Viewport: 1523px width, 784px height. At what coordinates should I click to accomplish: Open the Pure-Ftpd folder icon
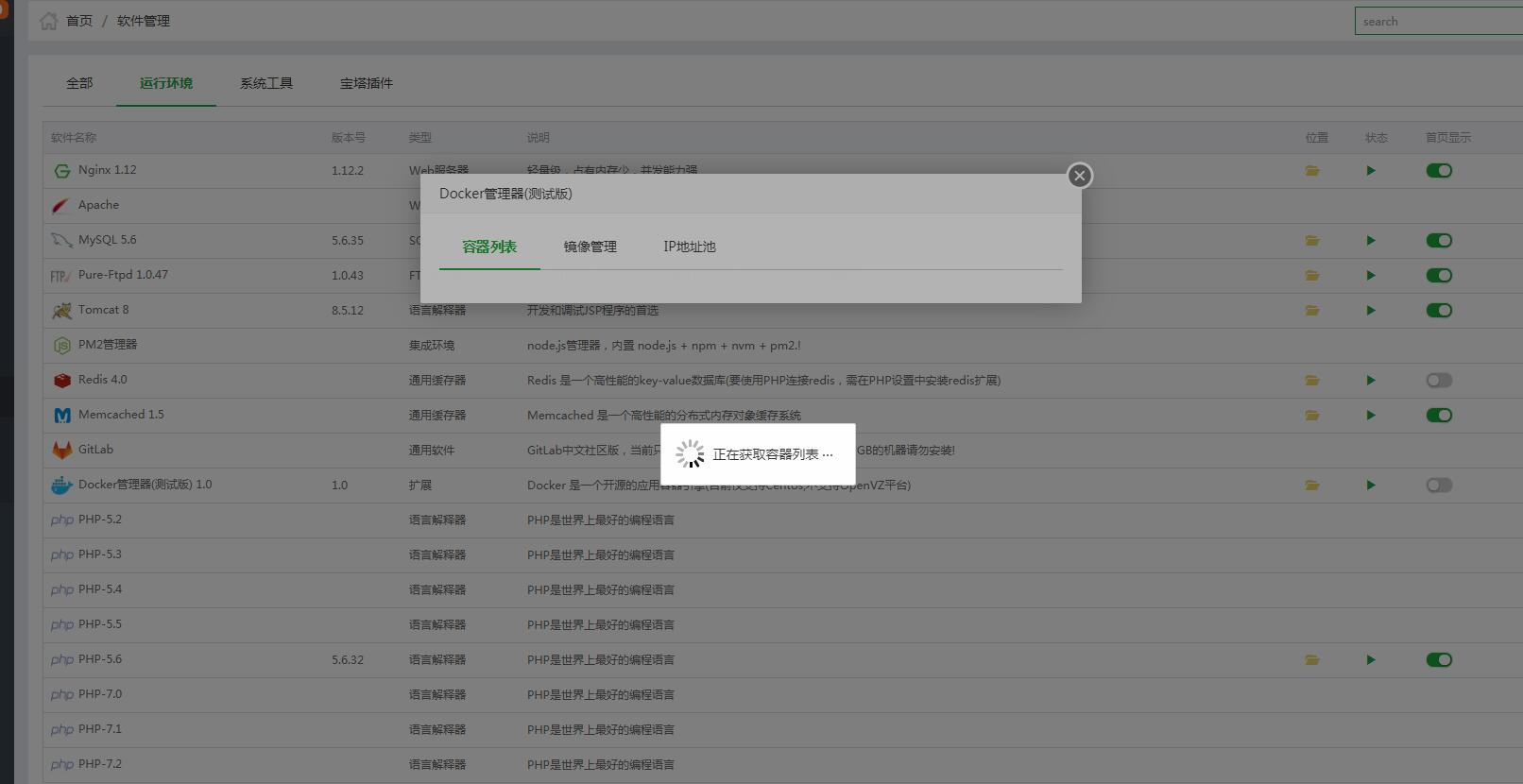tap(1312, 276)
